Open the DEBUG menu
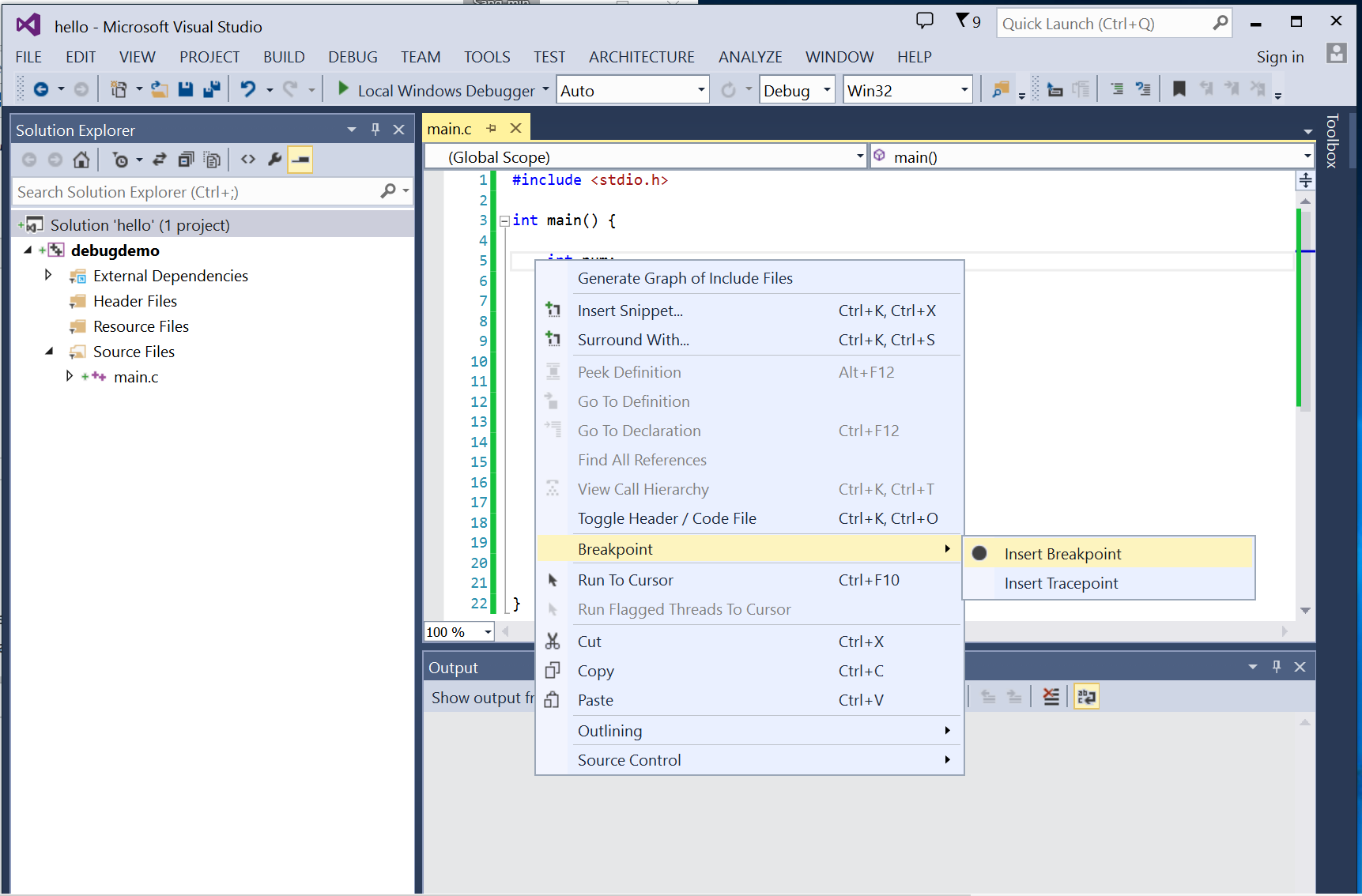The height and width of the screenshot is (896, 1362). 353,57
